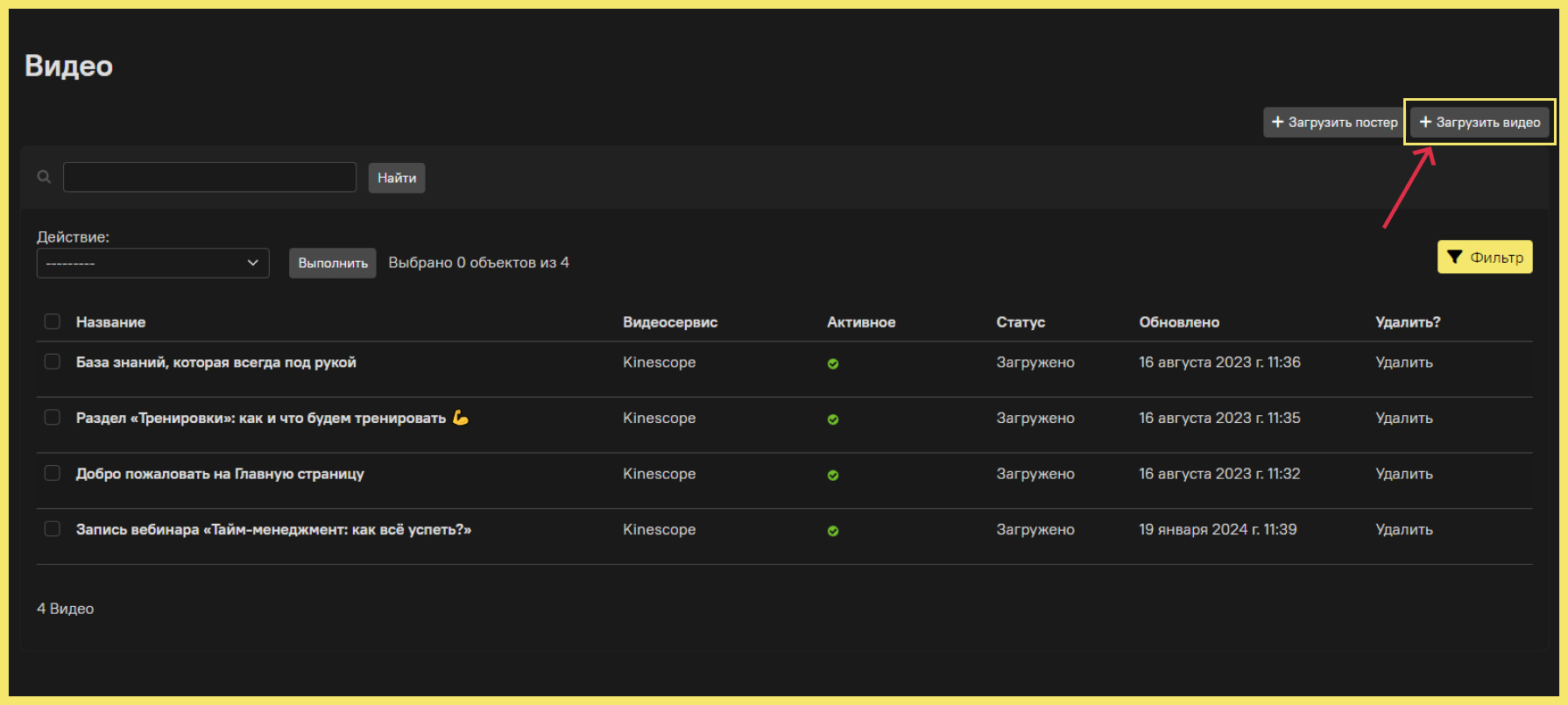Click the «Удалить?» column header
Viewport: 1568px width, 705px height.
point(1408,322)
